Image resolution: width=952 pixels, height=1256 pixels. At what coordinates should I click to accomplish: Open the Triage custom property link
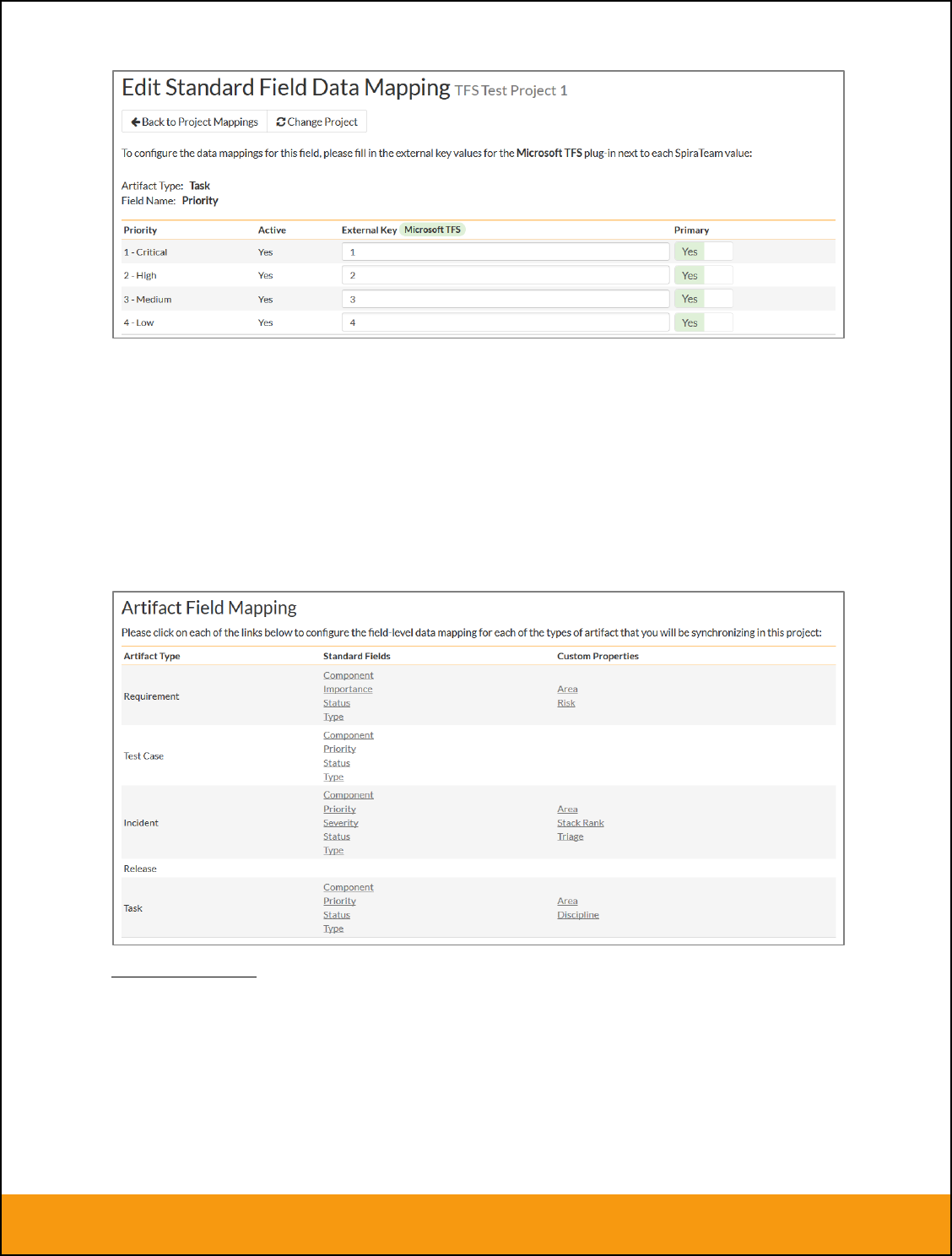(x=570, y=836)
